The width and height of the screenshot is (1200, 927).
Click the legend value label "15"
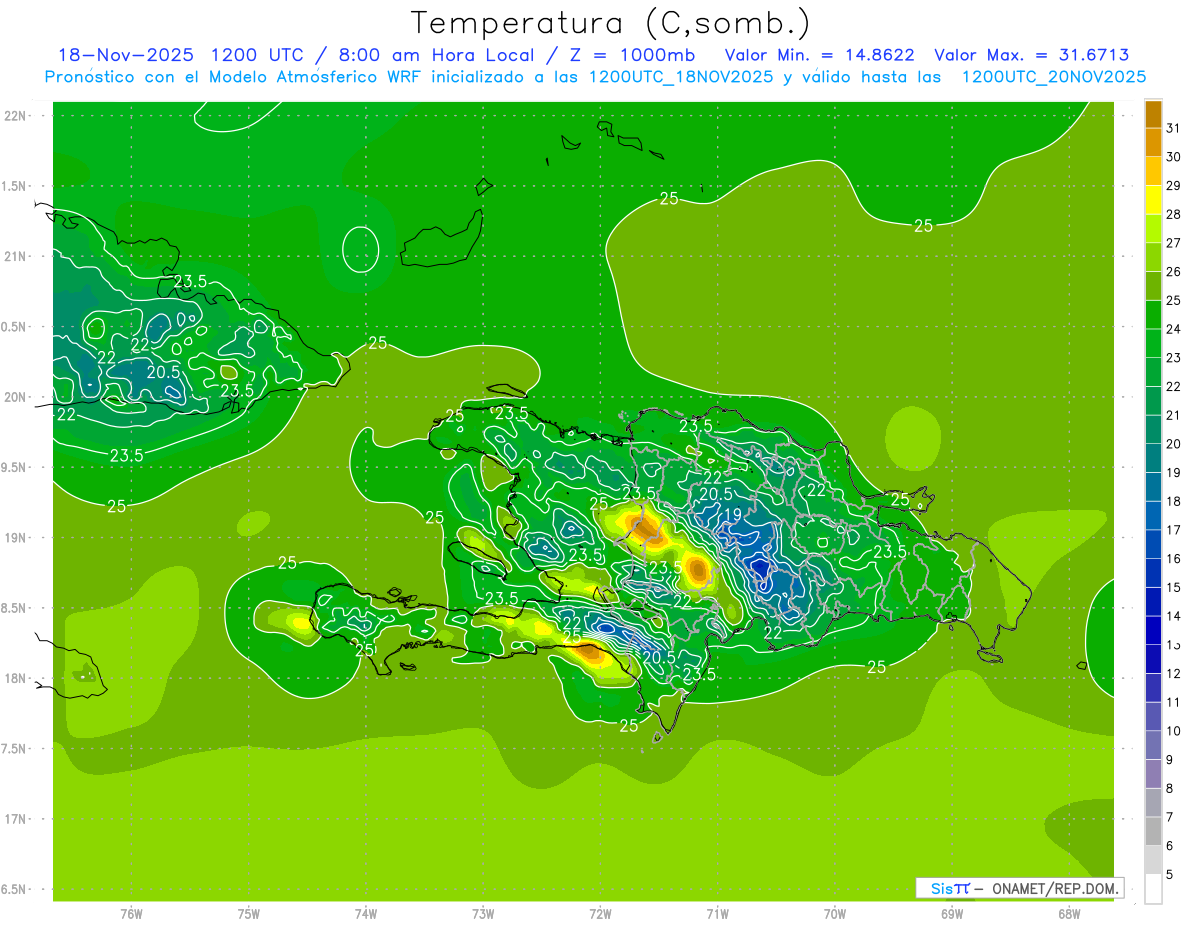[1173, 588]
